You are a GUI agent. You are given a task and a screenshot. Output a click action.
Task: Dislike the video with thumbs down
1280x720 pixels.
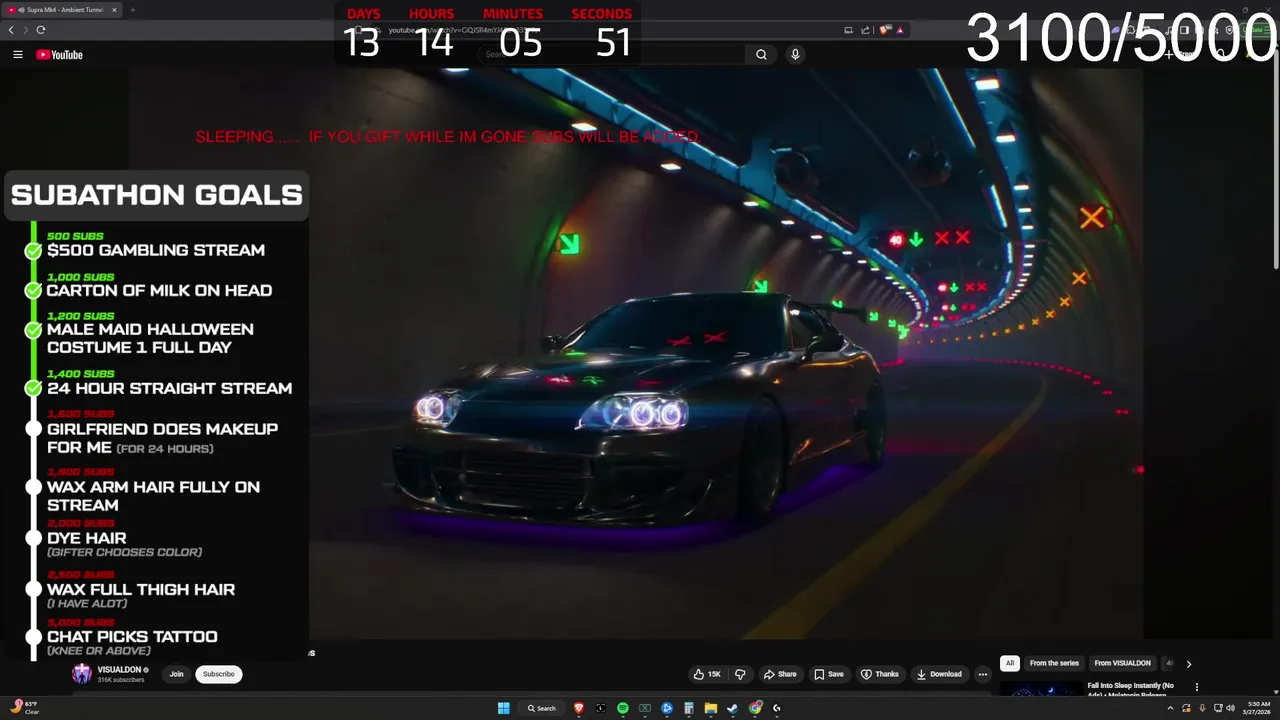coord(740,674)
